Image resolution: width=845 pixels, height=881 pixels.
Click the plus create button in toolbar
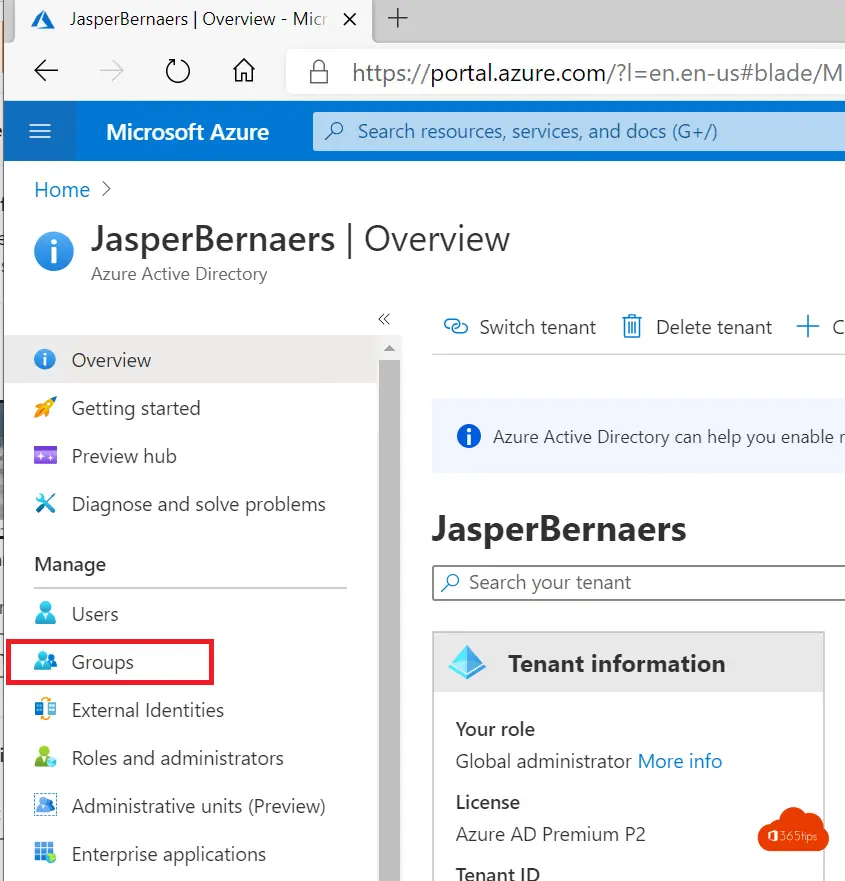click(x=808, y=326)
